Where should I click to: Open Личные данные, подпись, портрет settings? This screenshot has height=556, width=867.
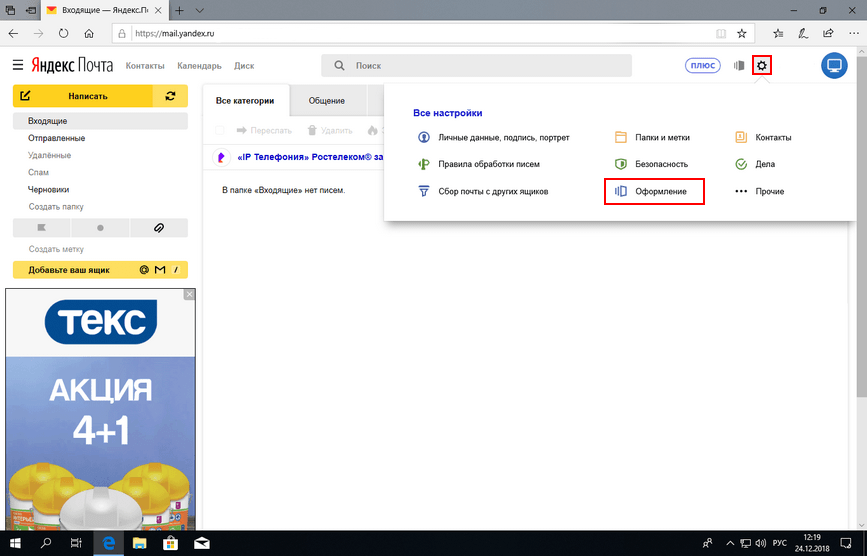point(493,137)
